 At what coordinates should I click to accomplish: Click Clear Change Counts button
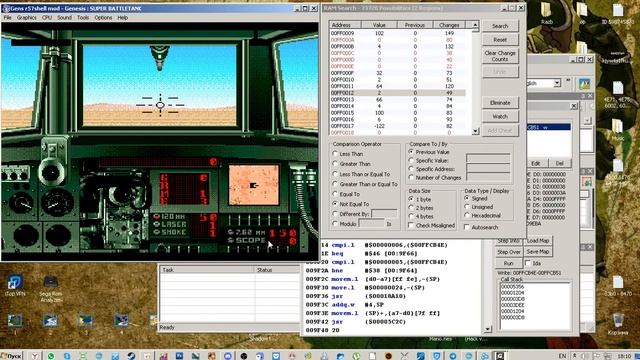[x=500, y=56]
